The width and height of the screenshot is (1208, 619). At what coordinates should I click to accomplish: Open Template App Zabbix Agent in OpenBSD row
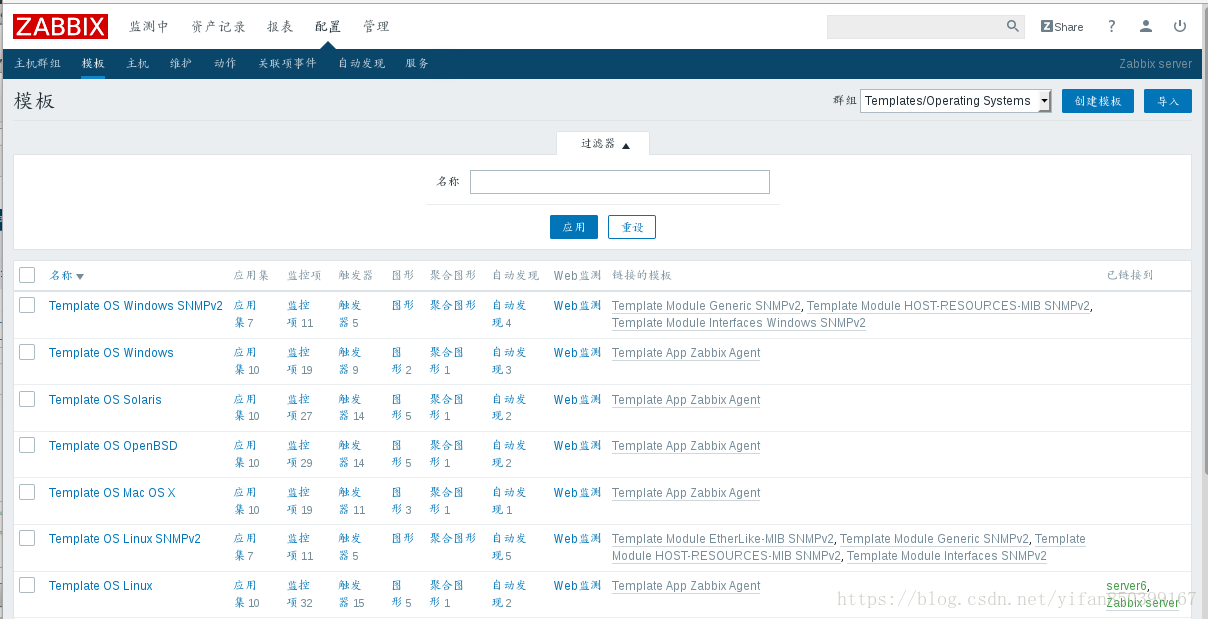click(x=686, y=446)
